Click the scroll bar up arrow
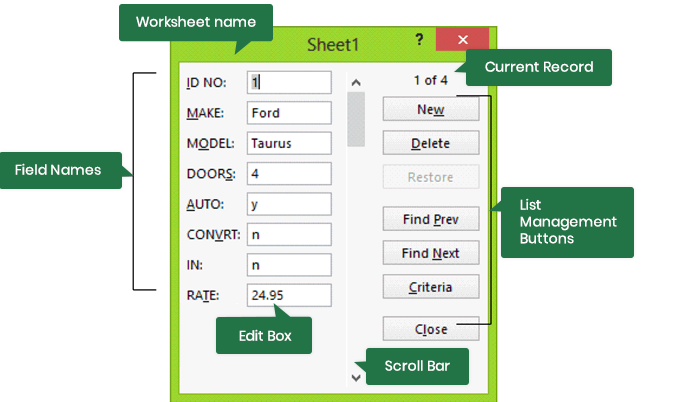 [x=357, y=82]
